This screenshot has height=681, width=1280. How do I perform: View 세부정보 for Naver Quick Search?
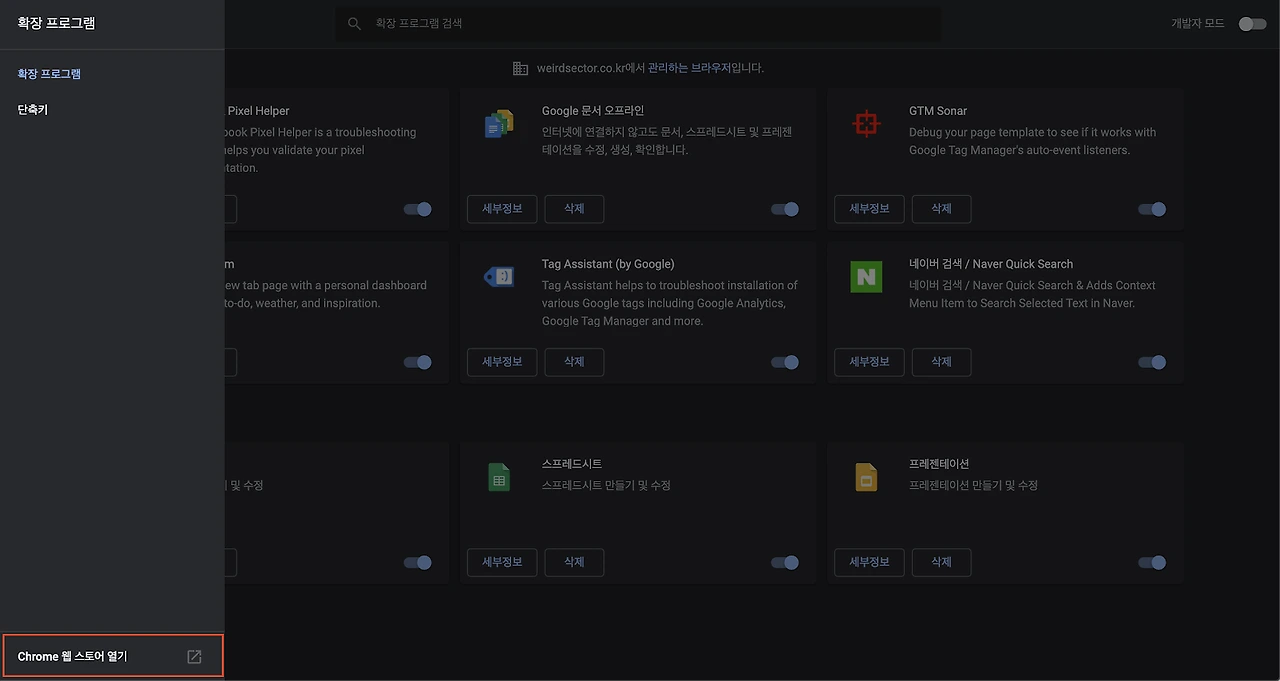[869, 362]
